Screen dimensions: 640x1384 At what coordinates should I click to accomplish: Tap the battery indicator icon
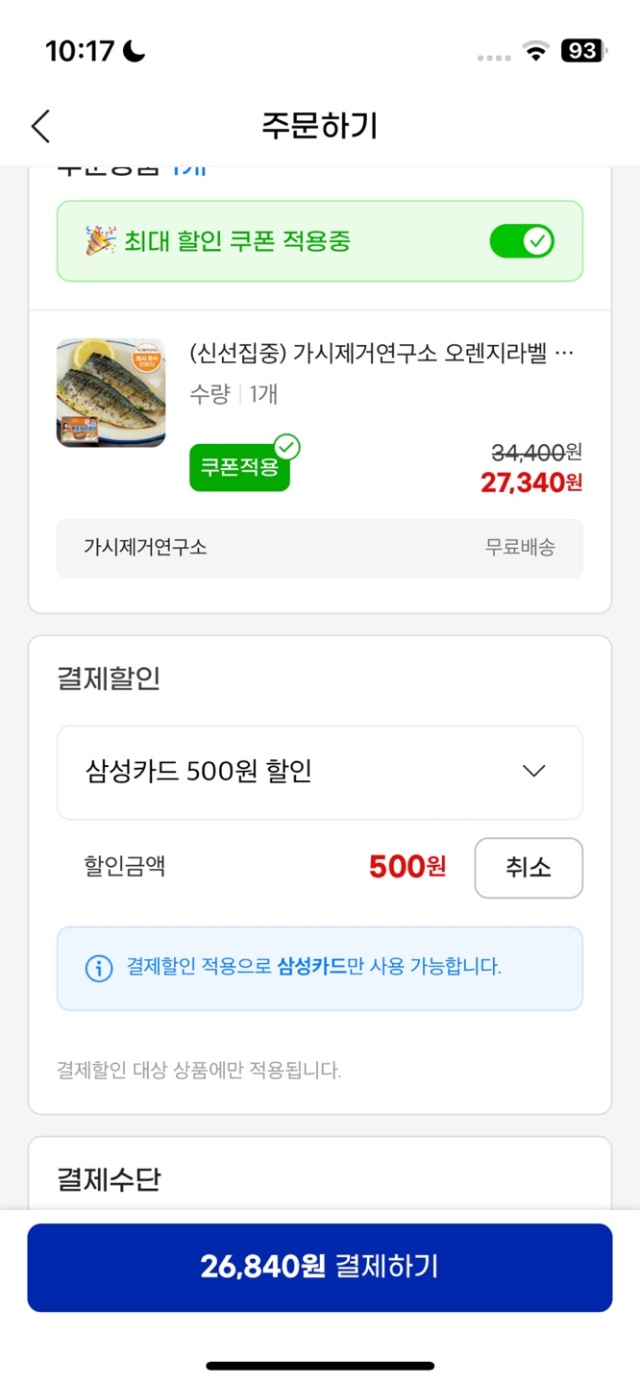pos(581,51)
